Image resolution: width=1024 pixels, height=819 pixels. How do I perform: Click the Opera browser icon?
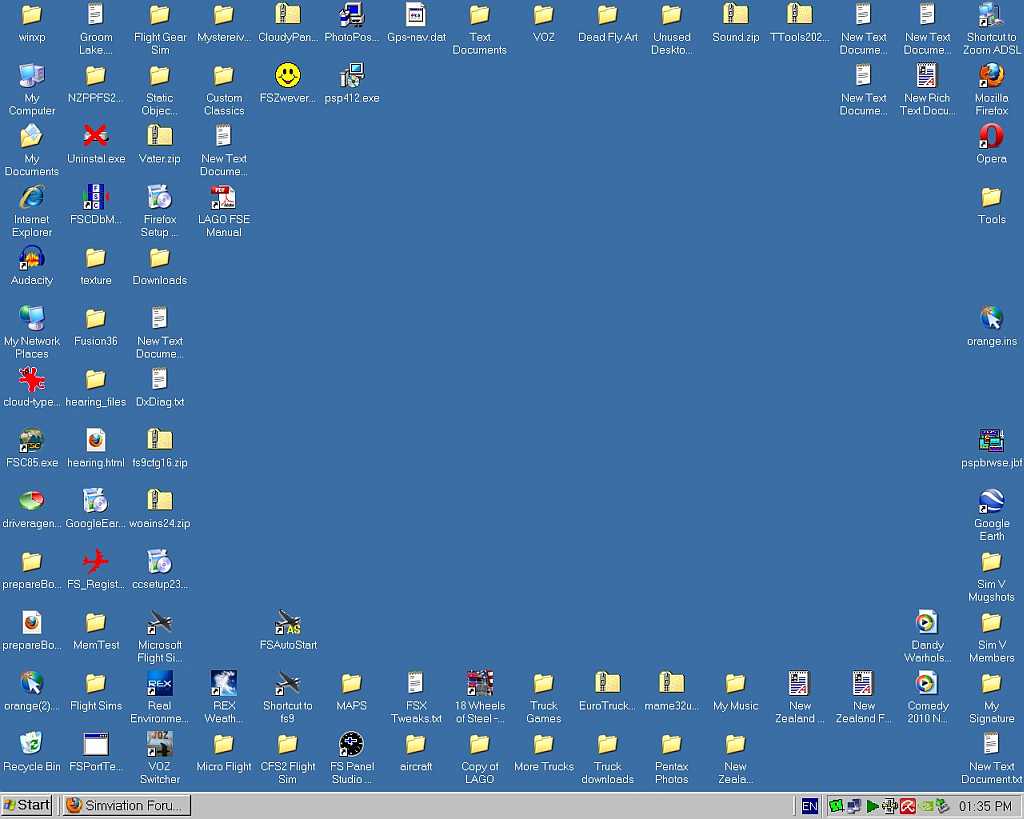coord(991,136)
